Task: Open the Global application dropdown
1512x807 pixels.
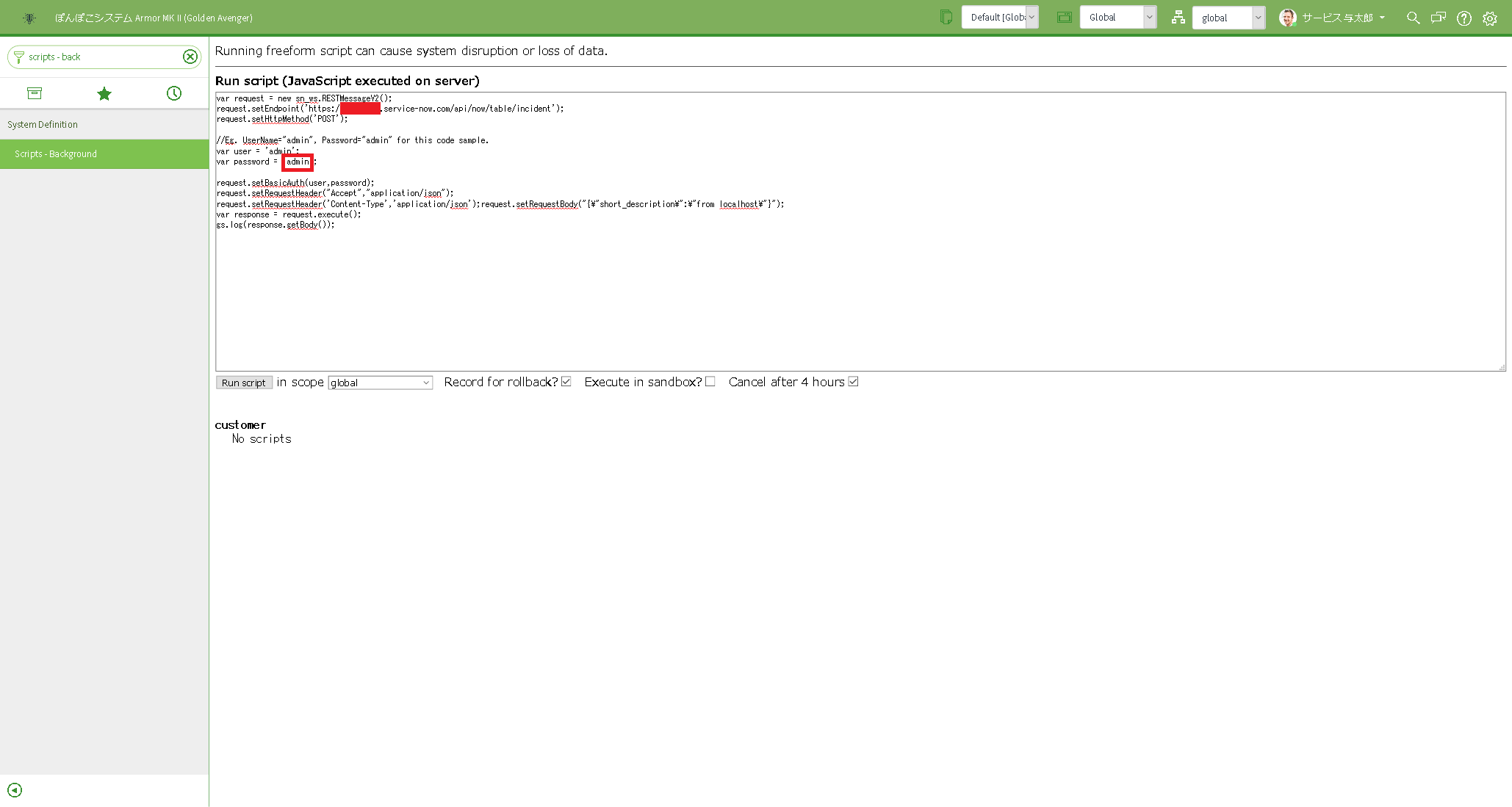Action: (1118, 18)
